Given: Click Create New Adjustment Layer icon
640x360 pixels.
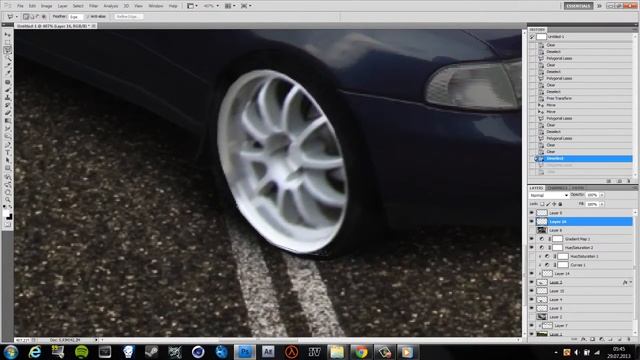Looking at the screenshot, I should point(602,339).
